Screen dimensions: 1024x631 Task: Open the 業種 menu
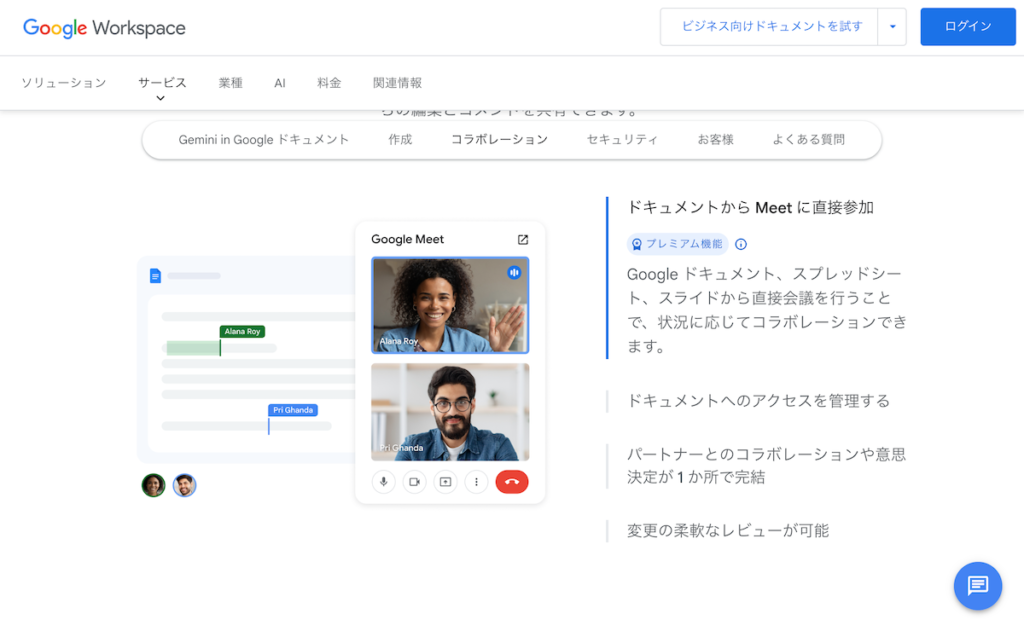(231, 83)
